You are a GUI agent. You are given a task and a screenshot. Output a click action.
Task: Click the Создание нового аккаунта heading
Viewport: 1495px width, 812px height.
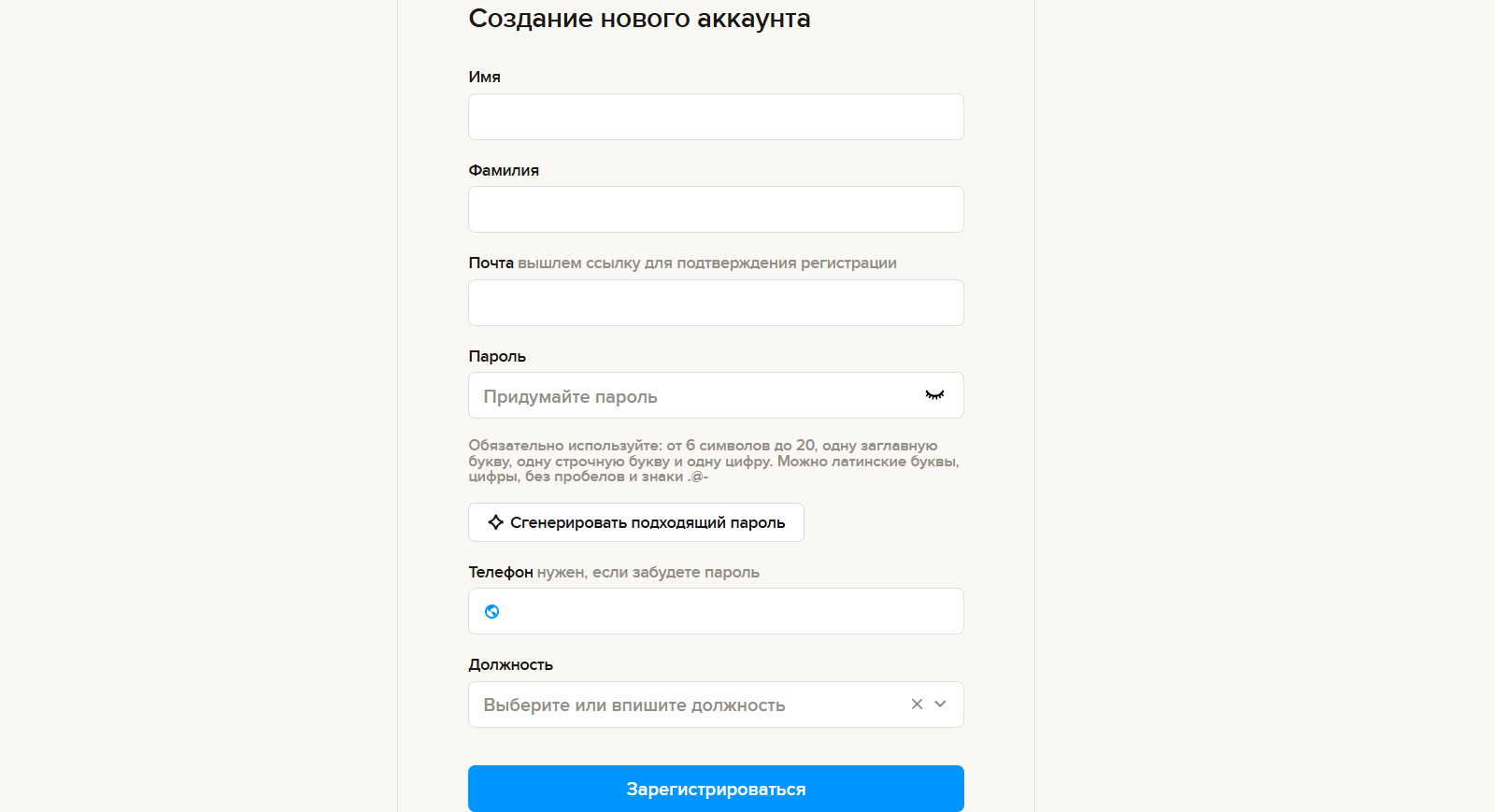[639, 19]
